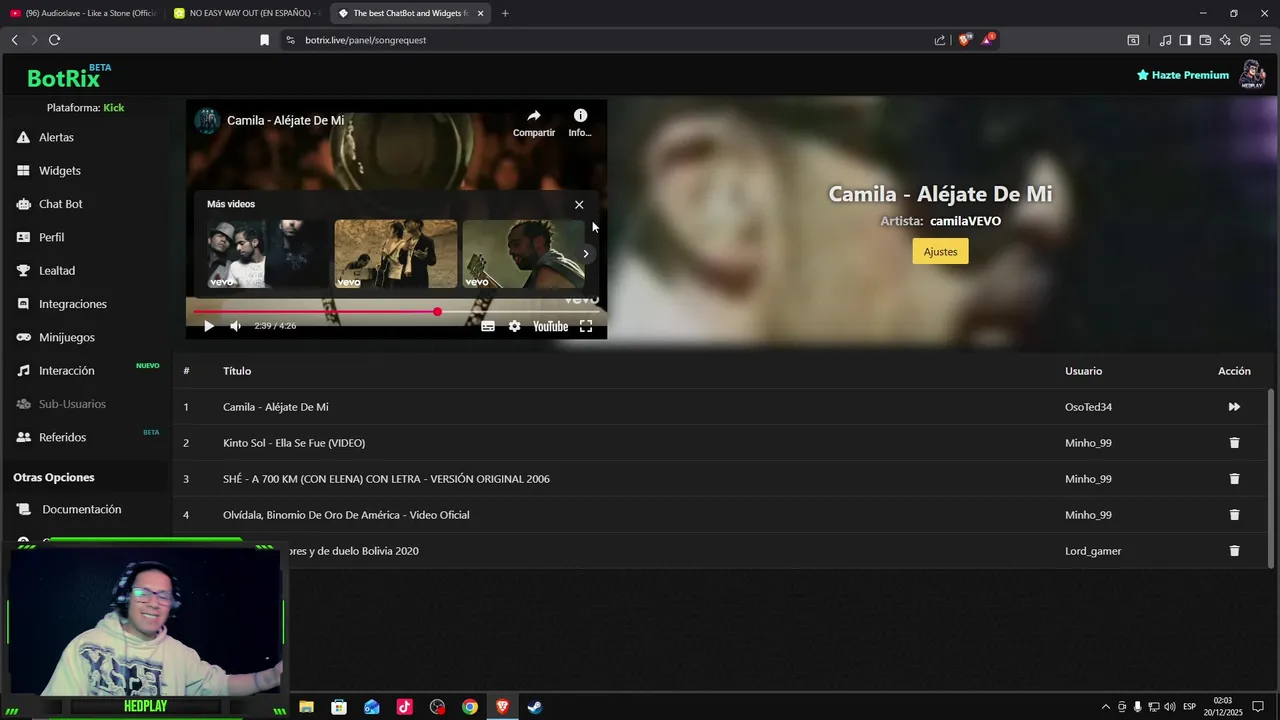Click user Lord_gamer in the list
1280x720 pixels.
[1093, 551]
